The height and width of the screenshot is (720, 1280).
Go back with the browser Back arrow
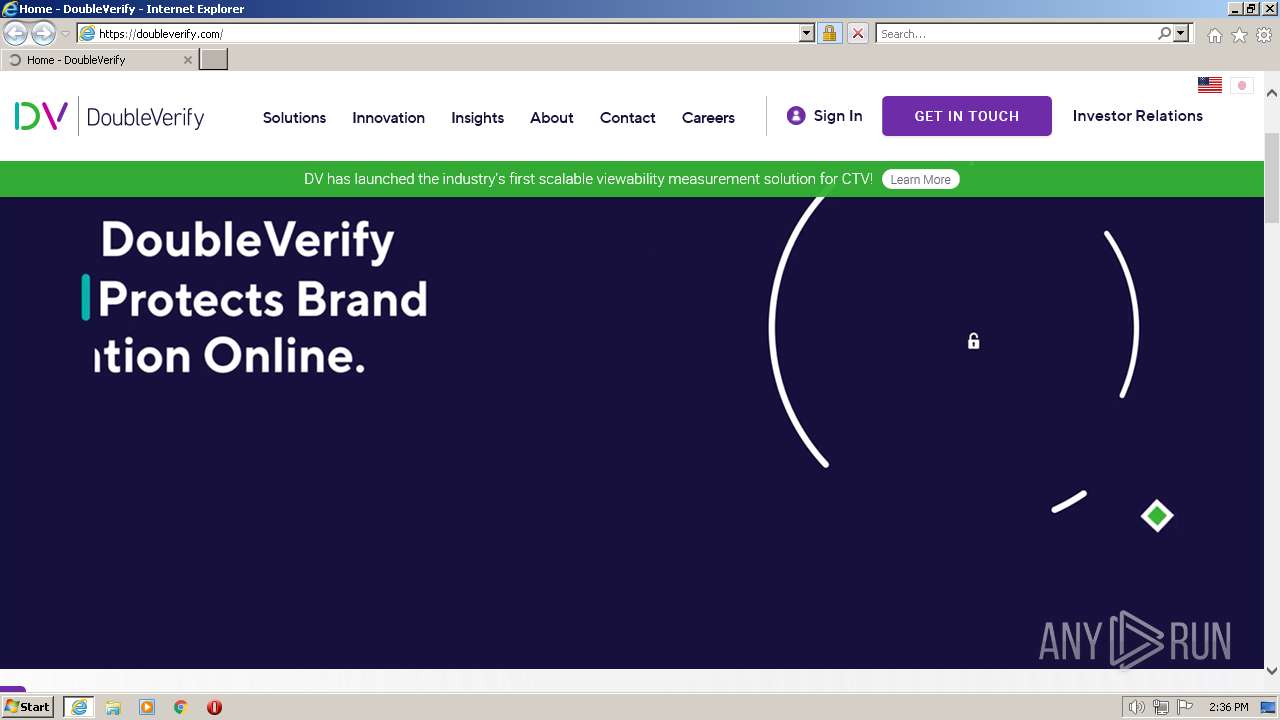pos(16,34)
